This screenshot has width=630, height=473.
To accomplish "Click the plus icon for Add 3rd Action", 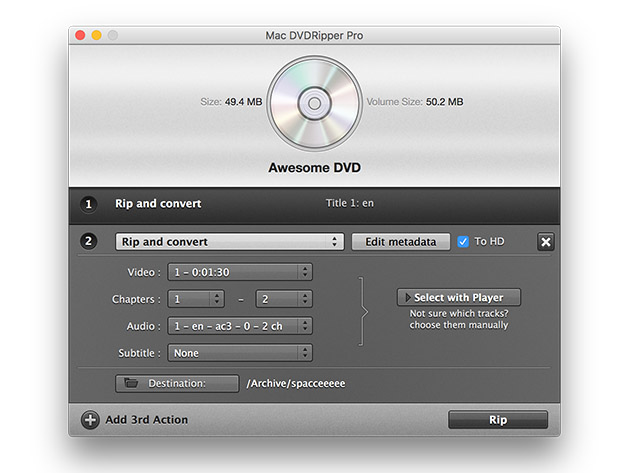I will tap(90, 420).
